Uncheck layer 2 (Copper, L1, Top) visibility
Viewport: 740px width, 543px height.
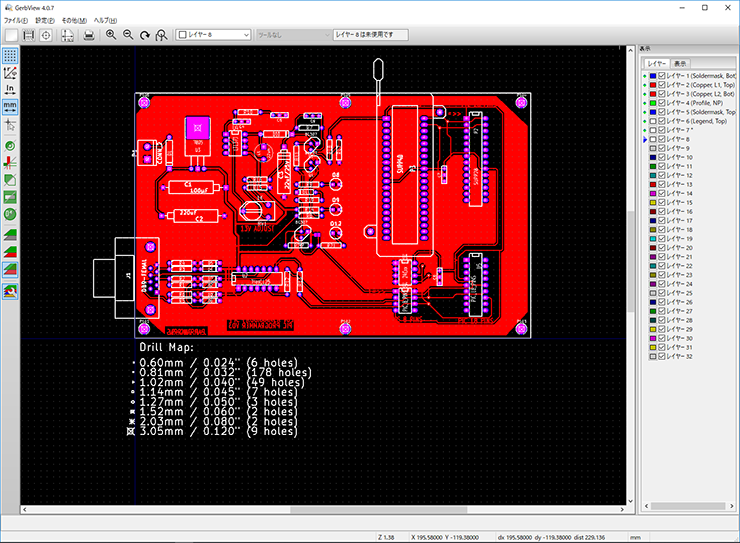click(661, 85)
